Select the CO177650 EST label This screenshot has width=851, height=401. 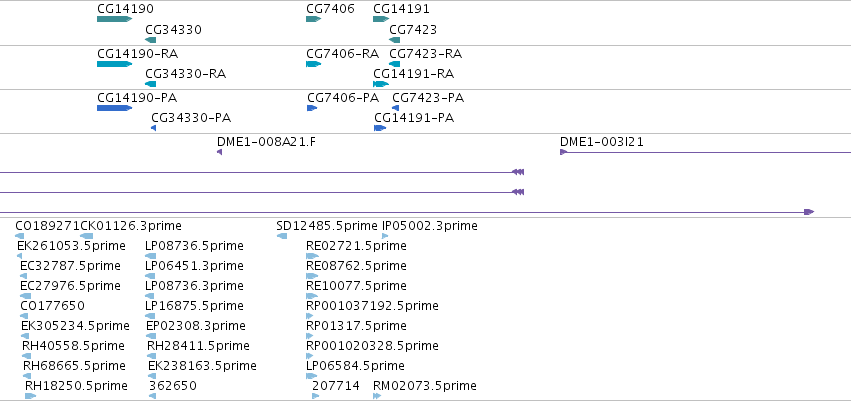(53, 306)
